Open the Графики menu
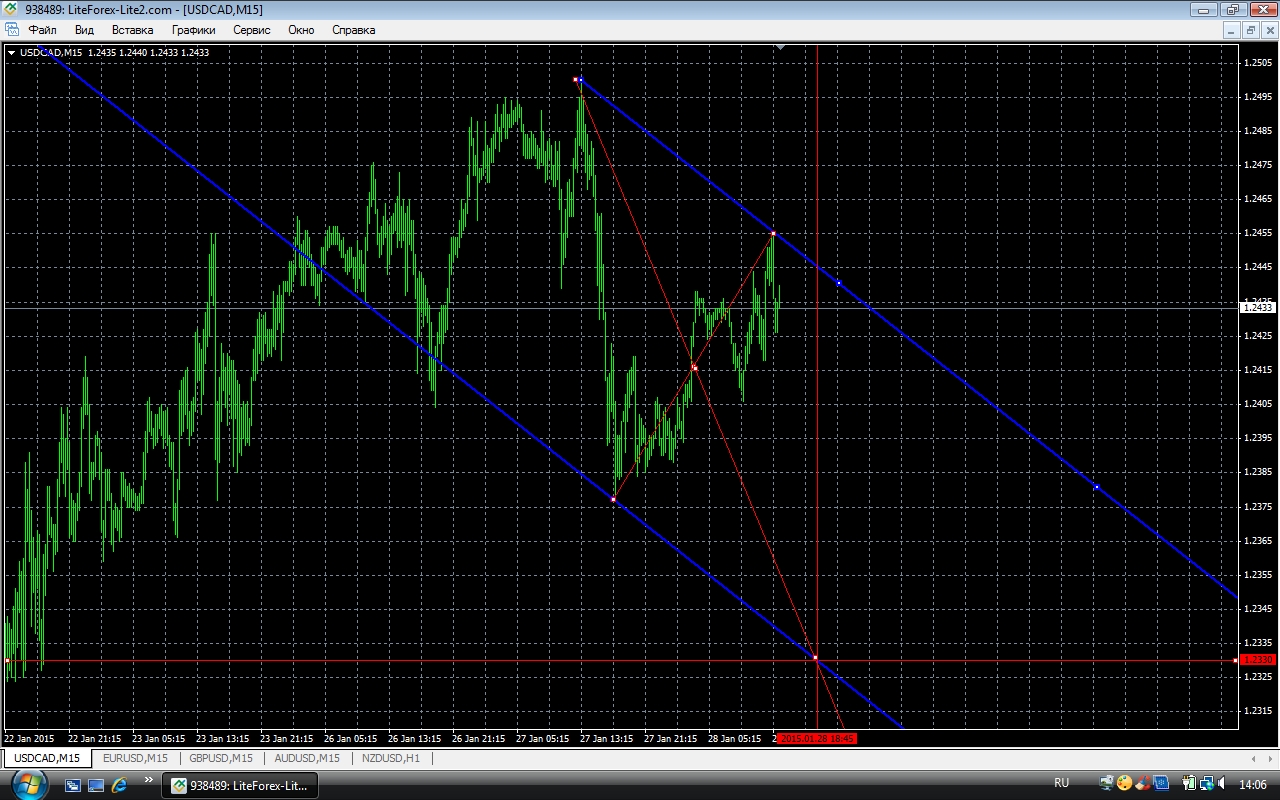The height and width of the screenshot is (800, 1280). pyautogui.click(x=193, y=30)
